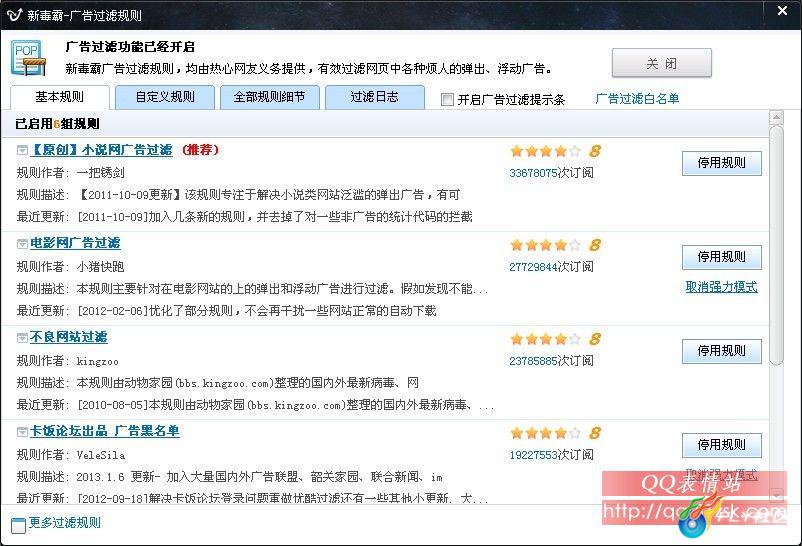802x546 pixels.
Task: Disable the 不良网站过滤 rule with 停用规则
Action: 721,351
